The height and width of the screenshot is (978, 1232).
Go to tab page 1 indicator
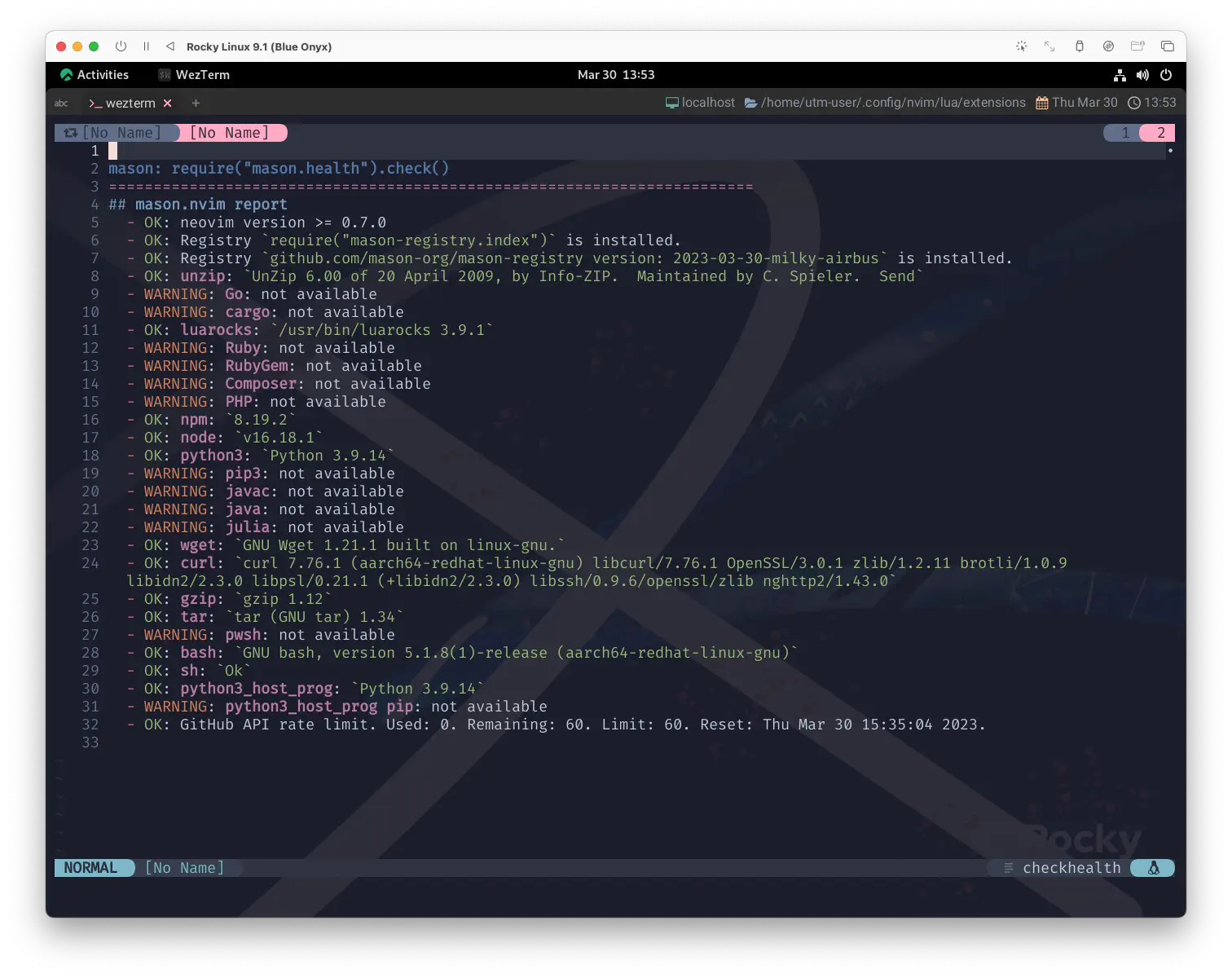tap(1125, 133)
